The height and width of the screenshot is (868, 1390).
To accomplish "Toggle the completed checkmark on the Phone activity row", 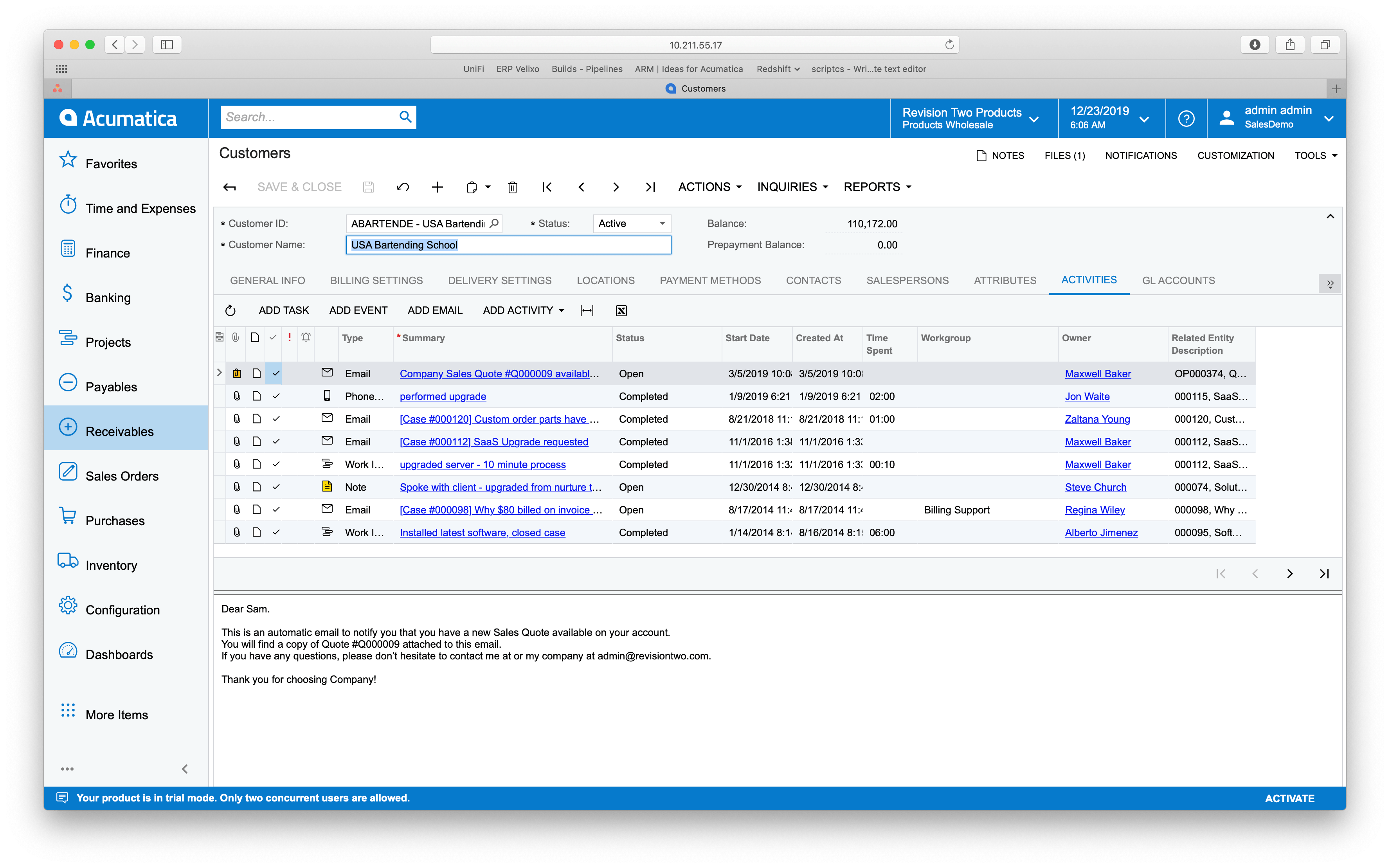I will click(276, 396).
